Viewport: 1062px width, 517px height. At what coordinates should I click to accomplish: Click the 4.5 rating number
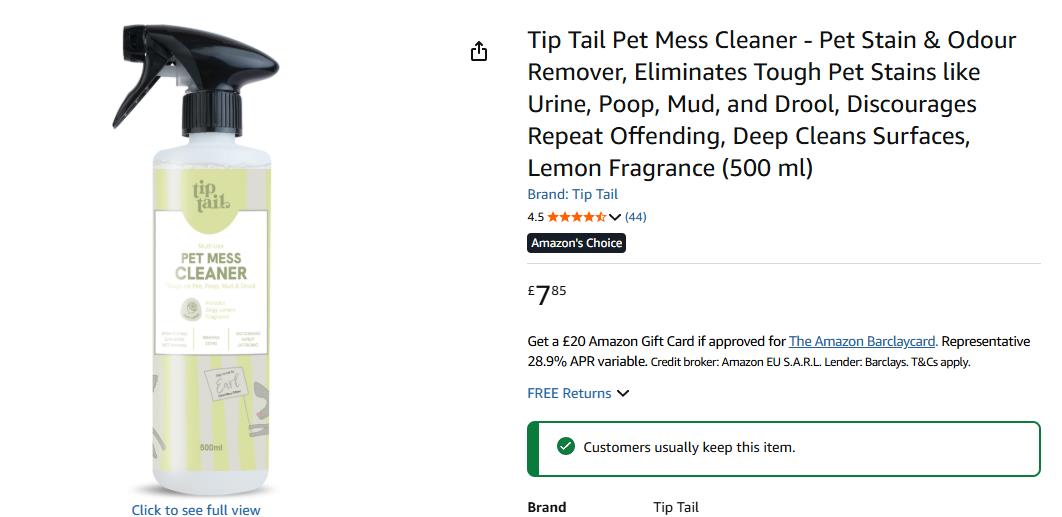point(535,217)
